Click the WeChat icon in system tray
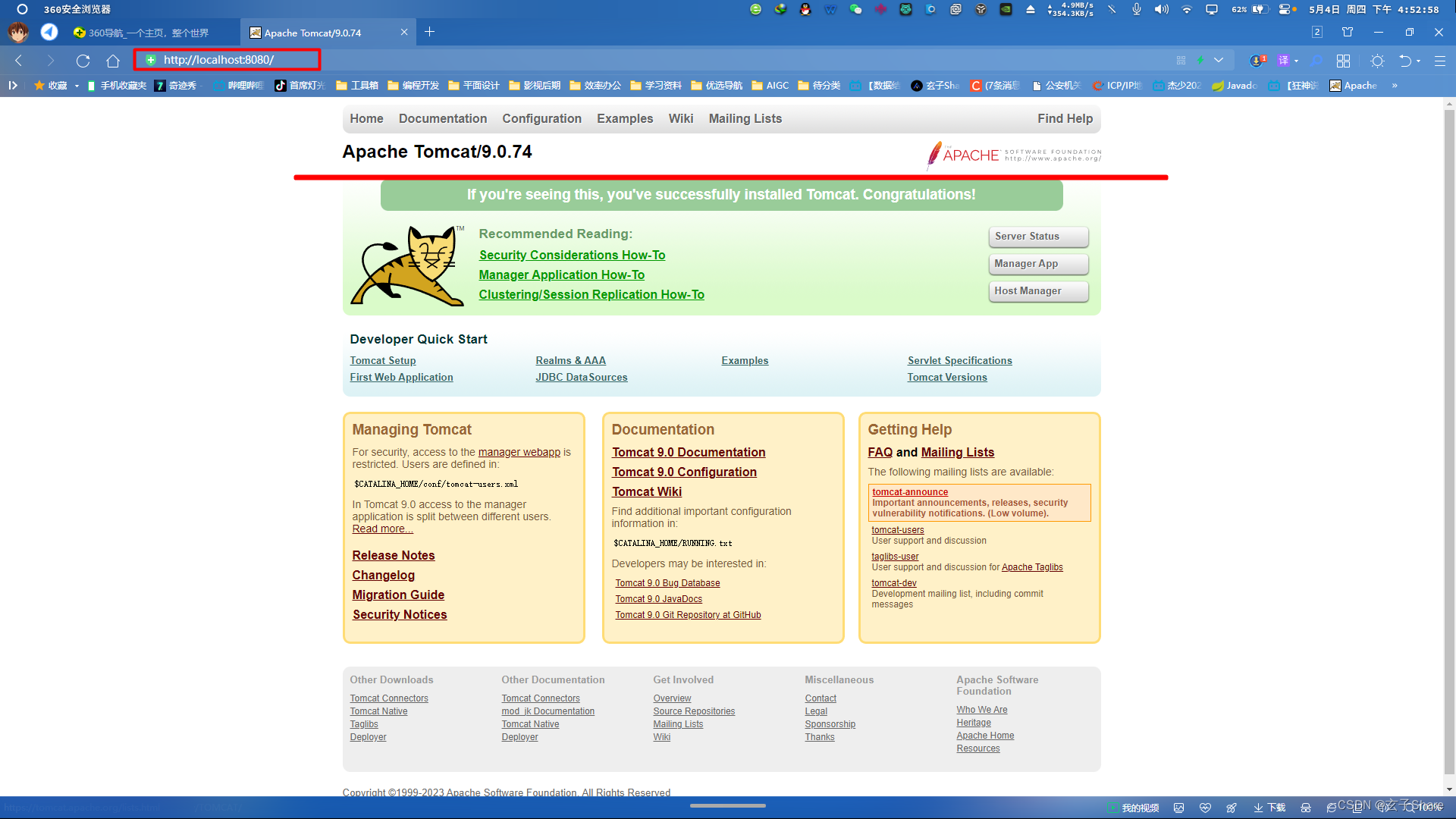1456x819 pixels. (x=855, y=9)
